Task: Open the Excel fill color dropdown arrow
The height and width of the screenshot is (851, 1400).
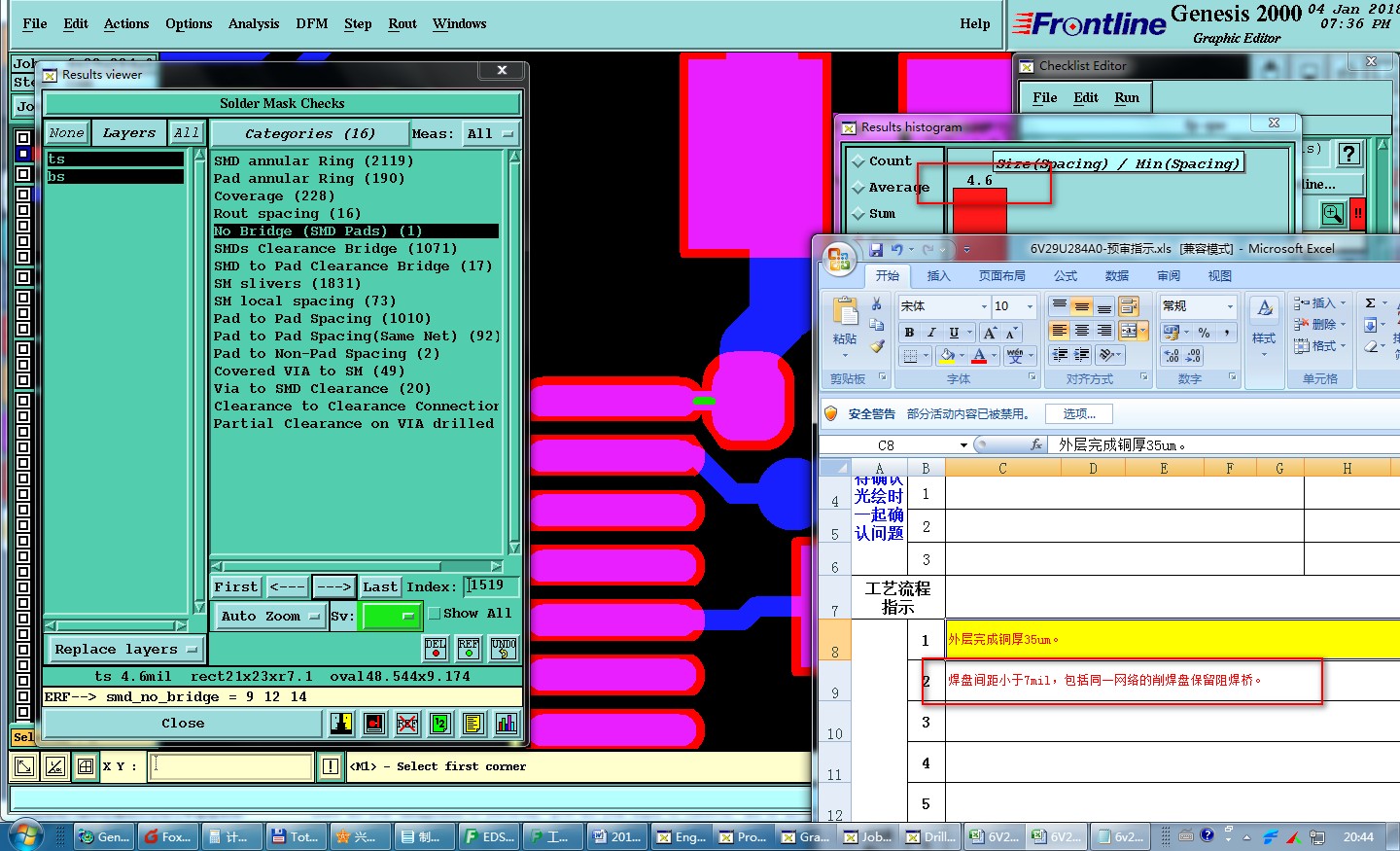Action: [962, 356]
